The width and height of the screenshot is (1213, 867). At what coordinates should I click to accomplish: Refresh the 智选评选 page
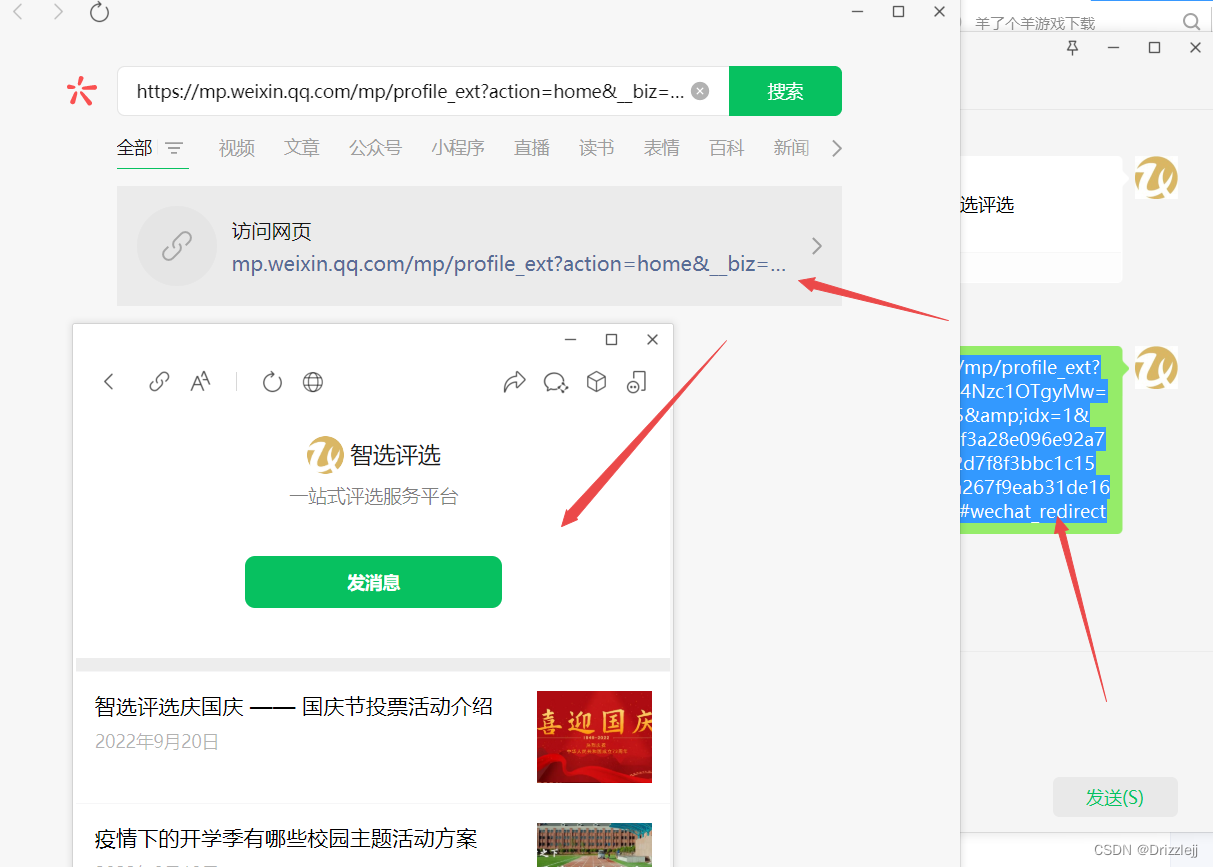pos(272,382)
